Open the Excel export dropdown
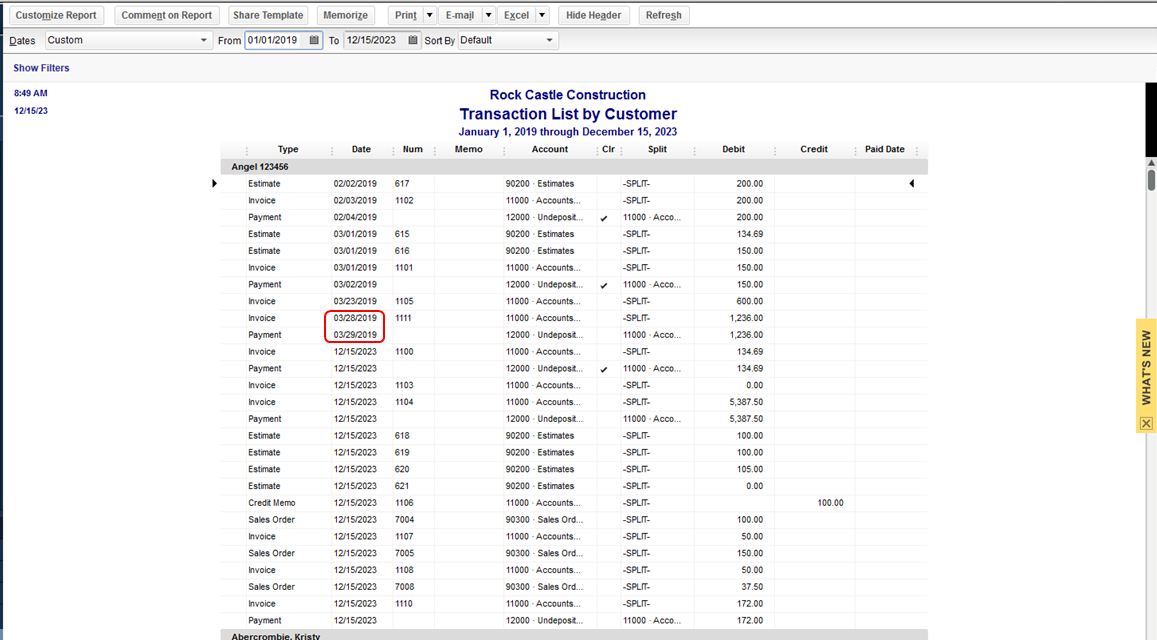 coord(541,15)
